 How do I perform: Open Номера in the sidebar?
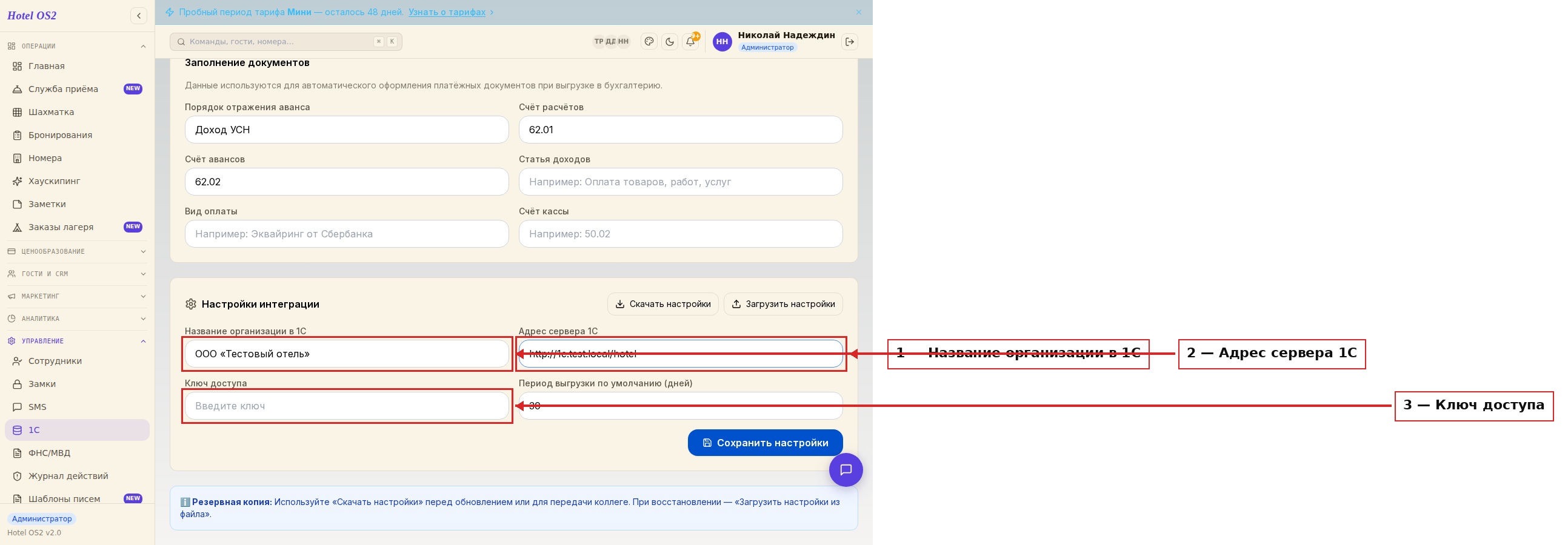(x=77, y=158)
